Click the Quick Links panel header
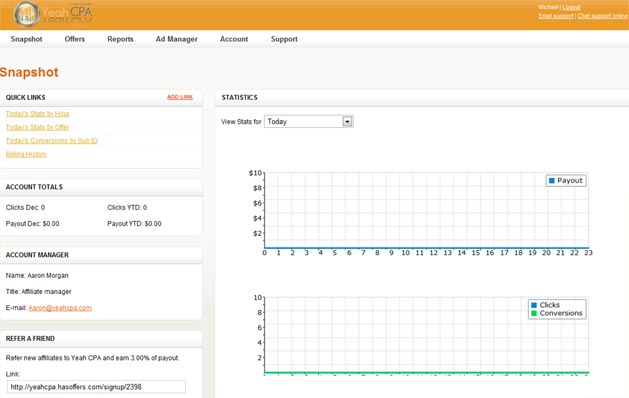The image size is (629, 398). [x=101, y=97]
